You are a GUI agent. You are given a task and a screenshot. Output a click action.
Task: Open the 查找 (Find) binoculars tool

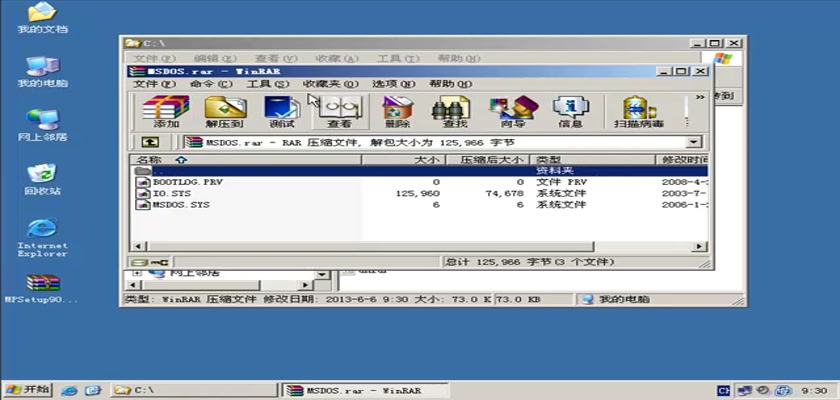(451, 112)
